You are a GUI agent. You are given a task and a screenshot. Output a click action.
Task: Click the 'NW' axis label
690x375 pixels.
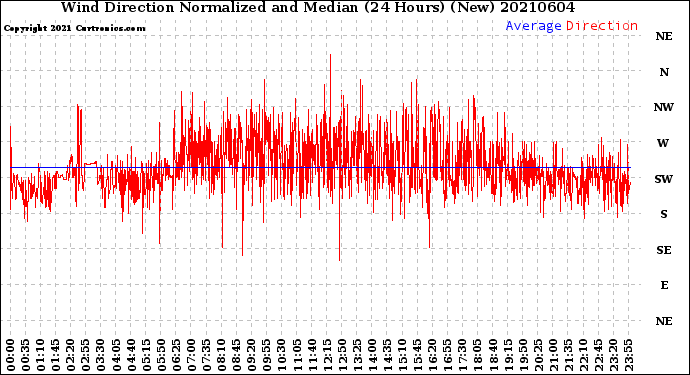664,107
